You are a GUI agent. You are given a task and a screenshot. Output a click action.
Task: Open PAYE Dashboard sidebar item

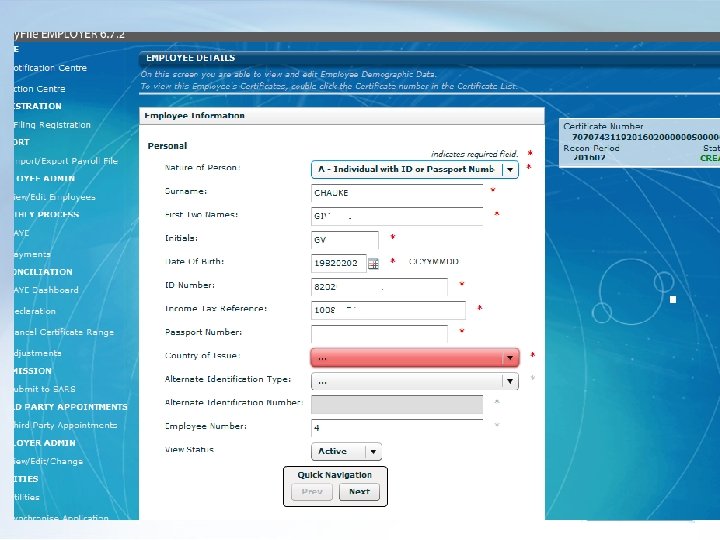46,290
